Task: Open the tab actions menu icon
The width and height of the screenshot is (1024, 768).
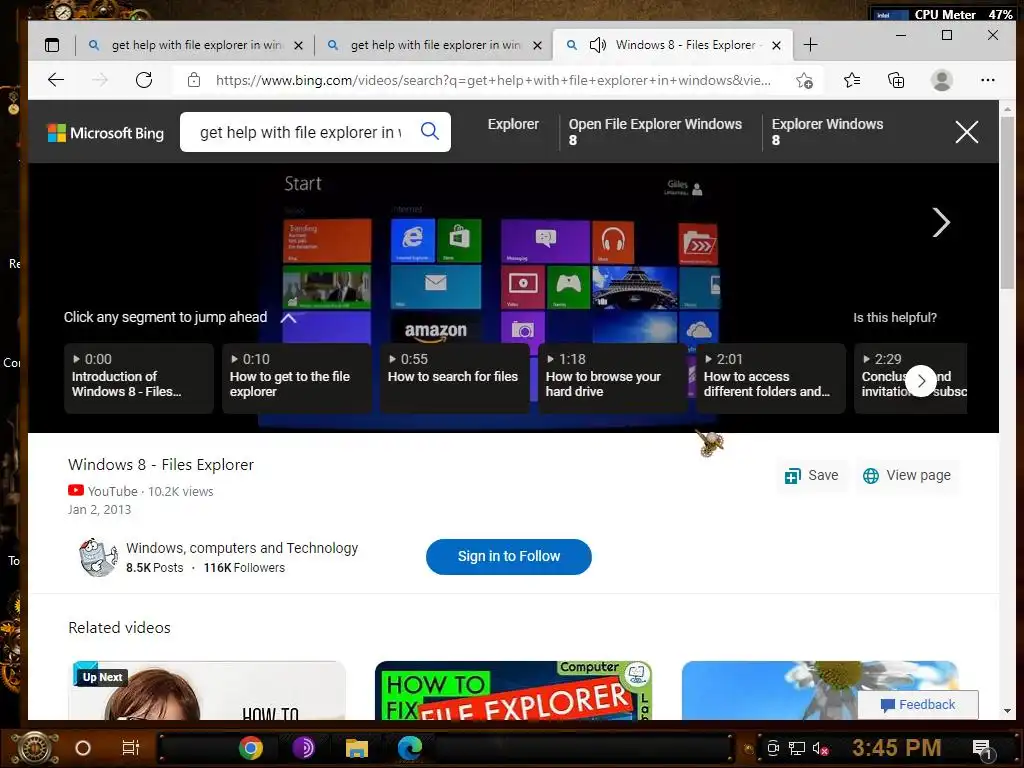Action: [52, 45]
